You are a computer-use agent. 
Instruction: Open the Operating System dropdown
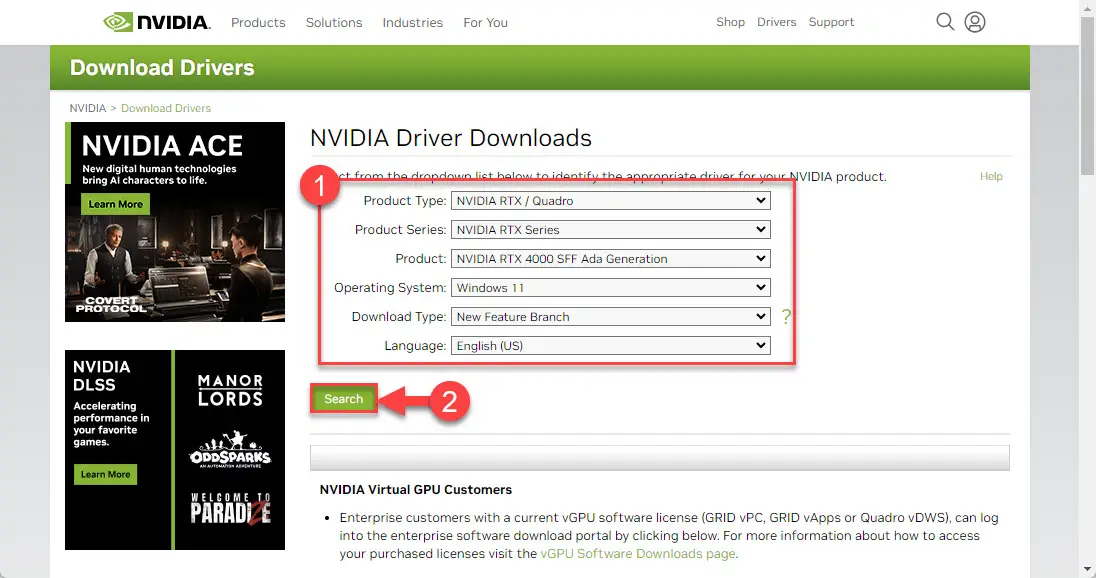click(x=610, y=288)
